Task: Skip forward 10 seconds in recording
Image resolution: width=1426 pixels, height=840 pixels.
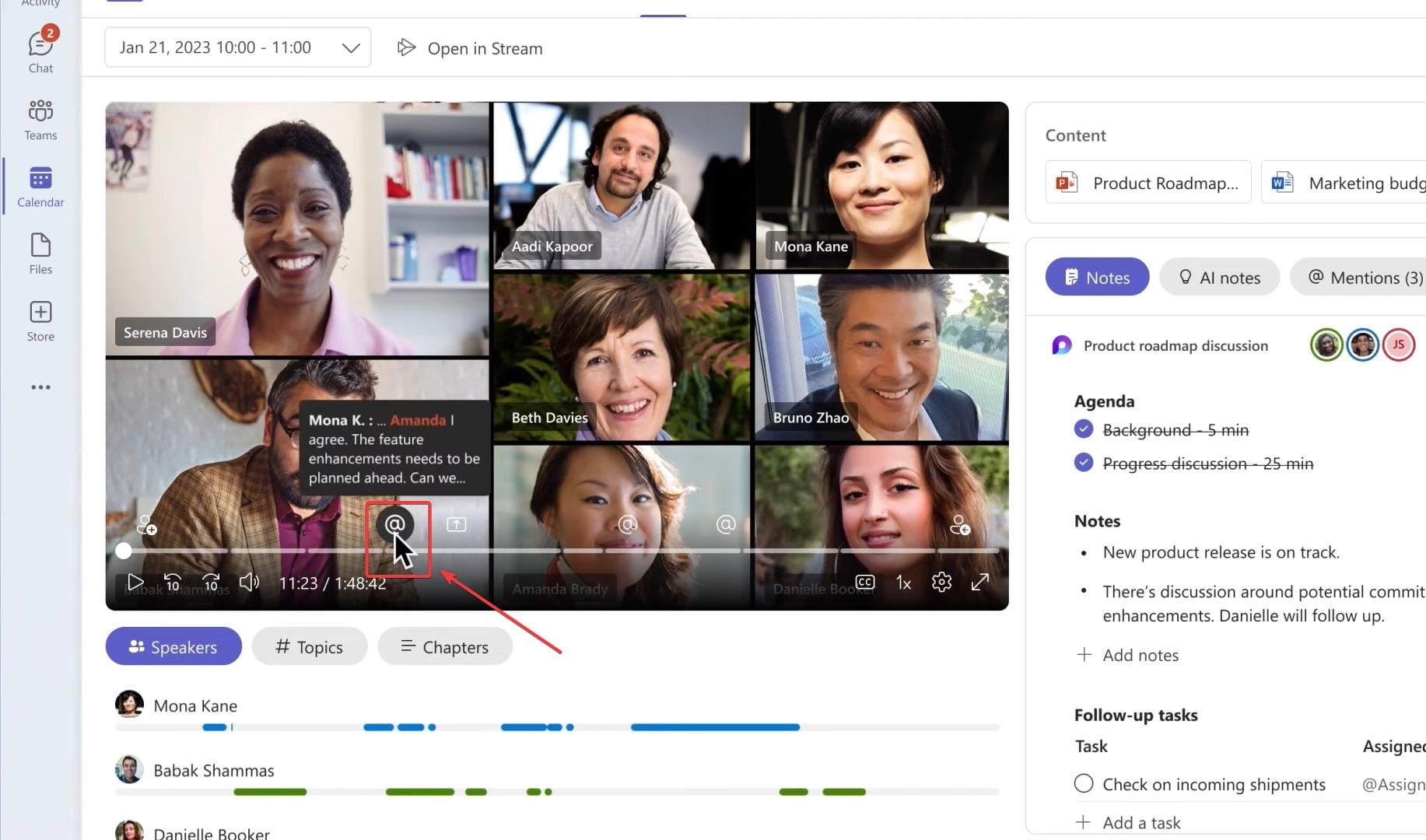Action: 211,582
